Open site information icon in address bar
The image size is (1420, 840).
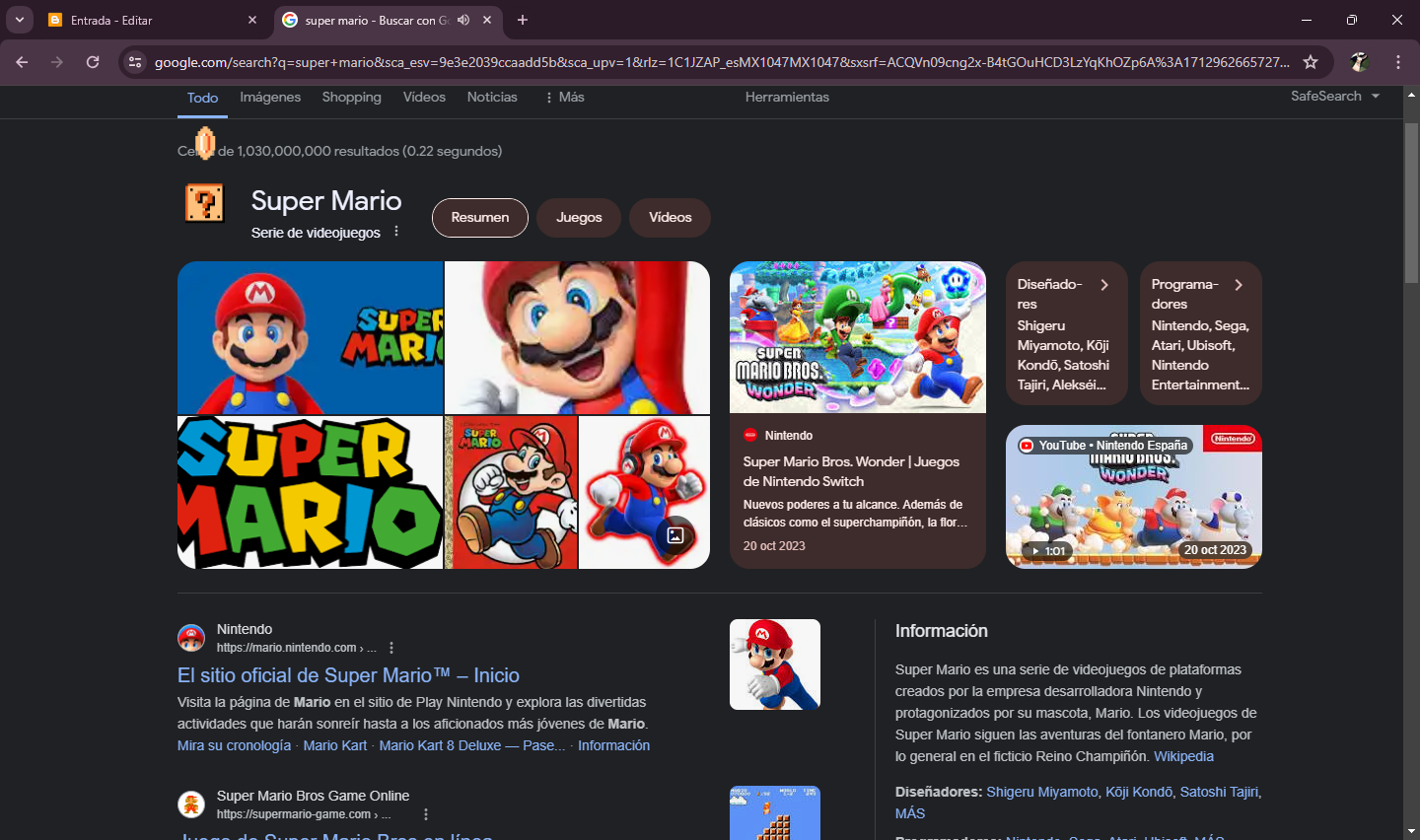135,62
